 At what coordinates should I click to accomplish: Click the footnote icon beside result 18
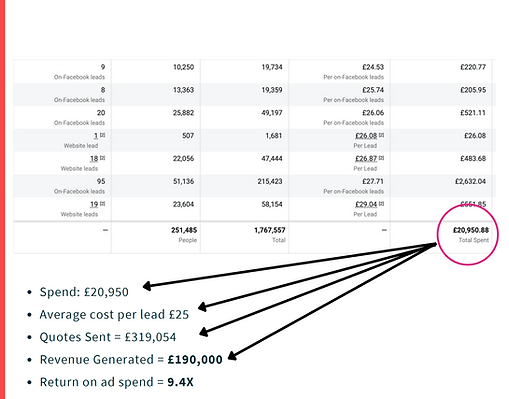click(102, 158)
